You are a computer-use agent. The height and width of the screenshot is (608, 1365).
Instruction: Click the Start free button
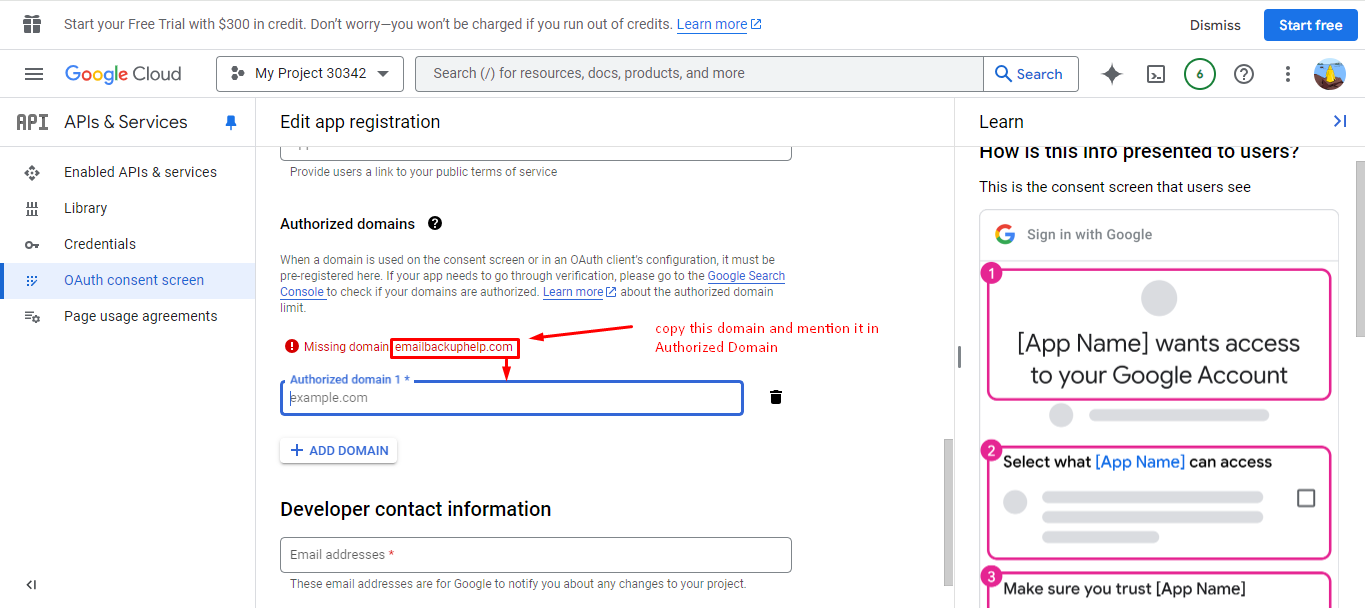(1310, 25)
